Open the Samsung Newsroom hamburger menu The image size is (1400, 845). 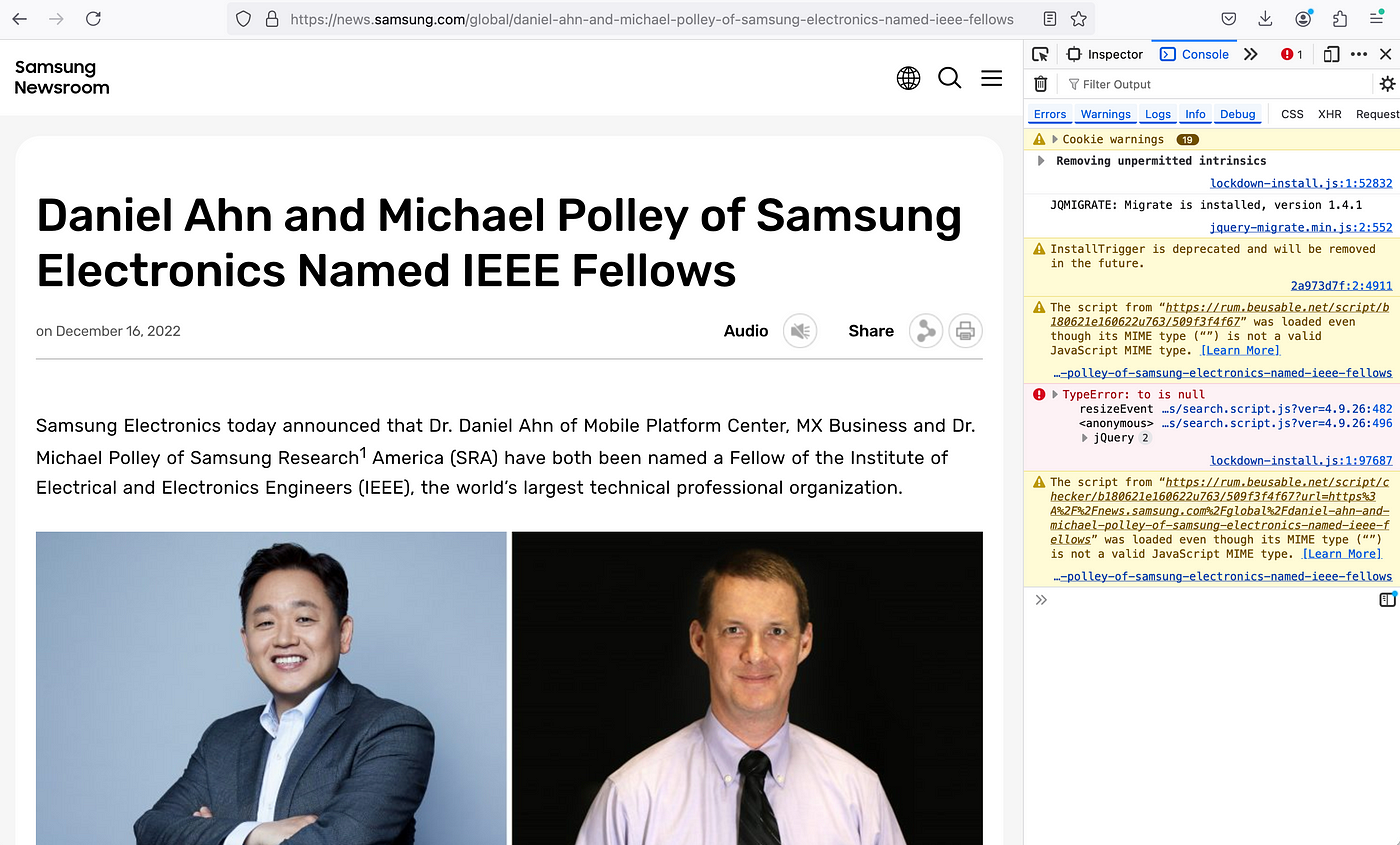coord(991,78)
